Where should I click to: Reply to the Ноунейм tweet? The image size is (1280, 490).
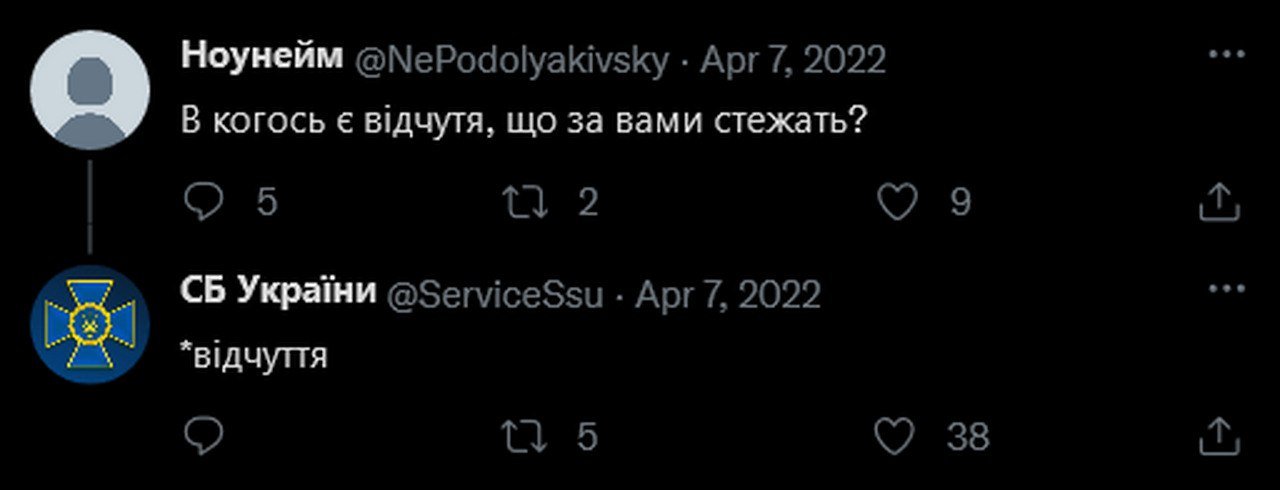pos(206,203)
